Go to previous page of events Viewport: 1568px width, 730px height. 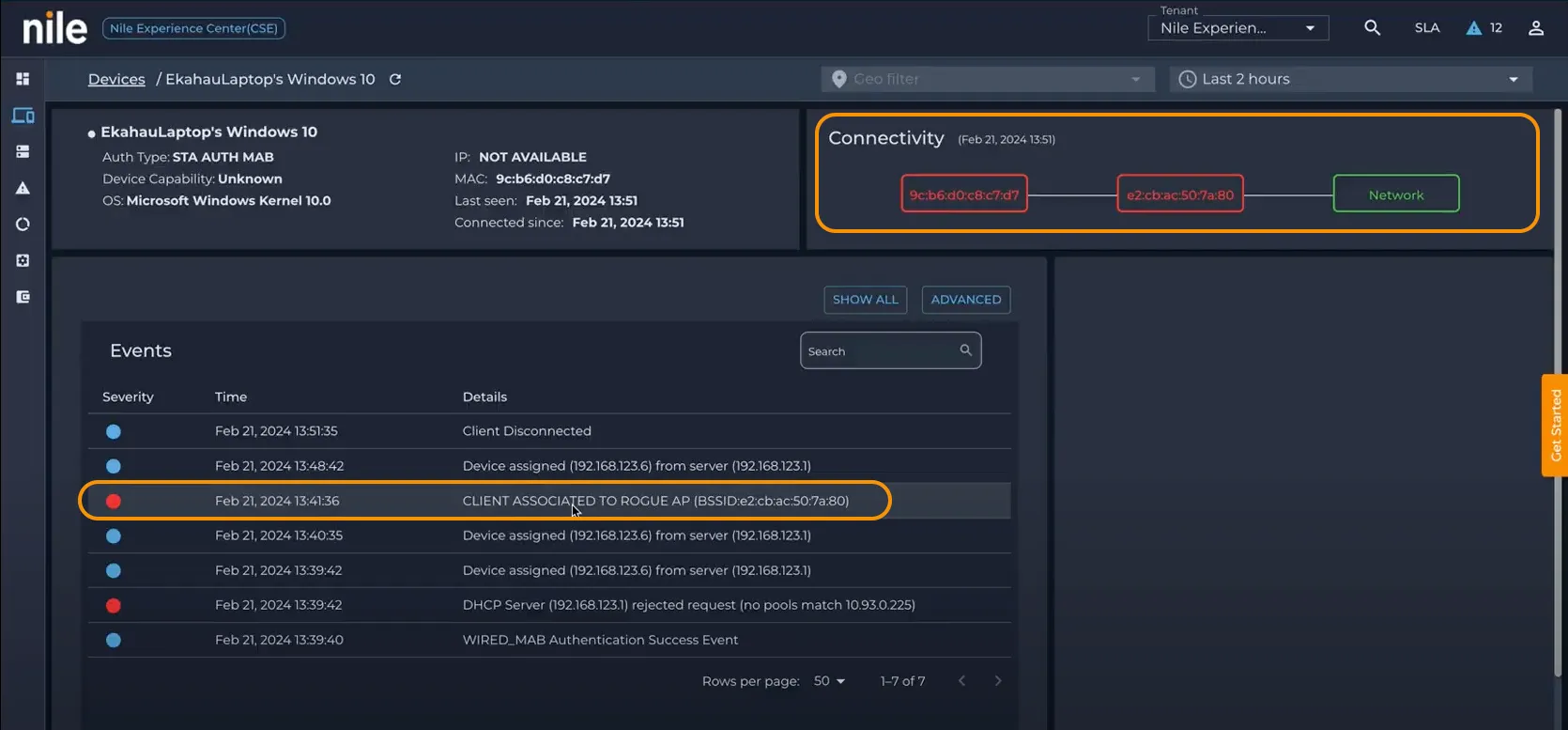click(x=961, y=681)
